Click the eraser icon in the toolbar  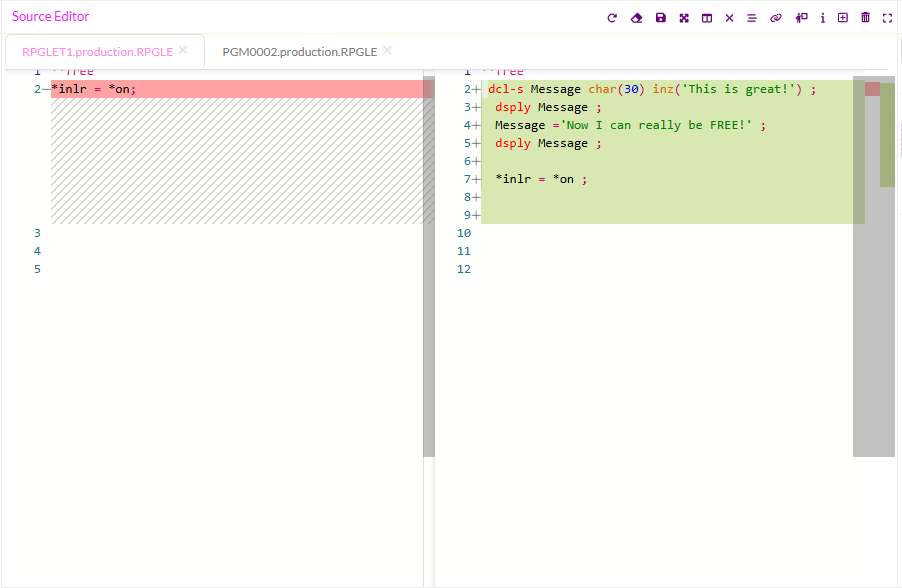(x=636, y=18)
